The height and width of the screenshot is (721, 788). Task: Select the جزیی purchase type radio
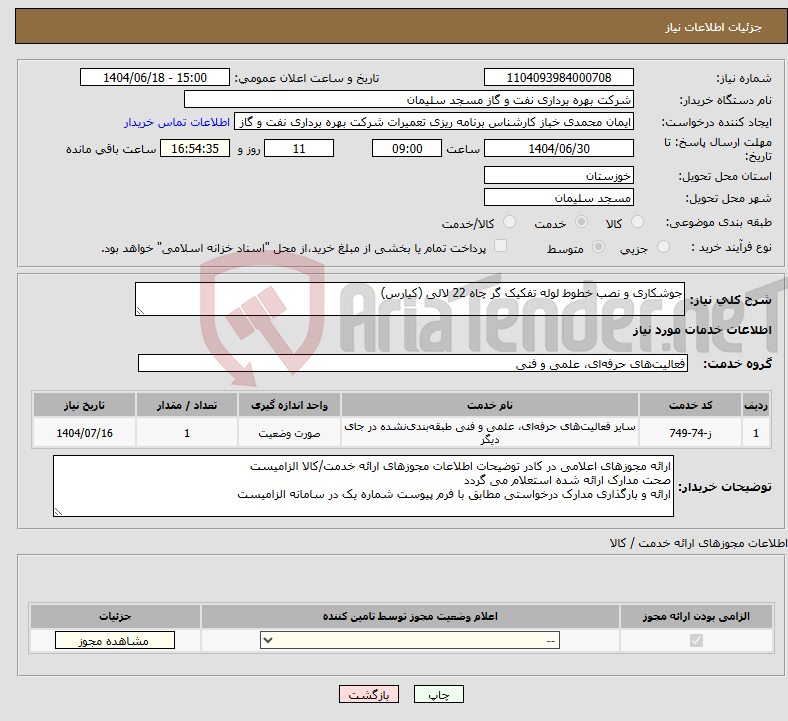pos(663,247)
